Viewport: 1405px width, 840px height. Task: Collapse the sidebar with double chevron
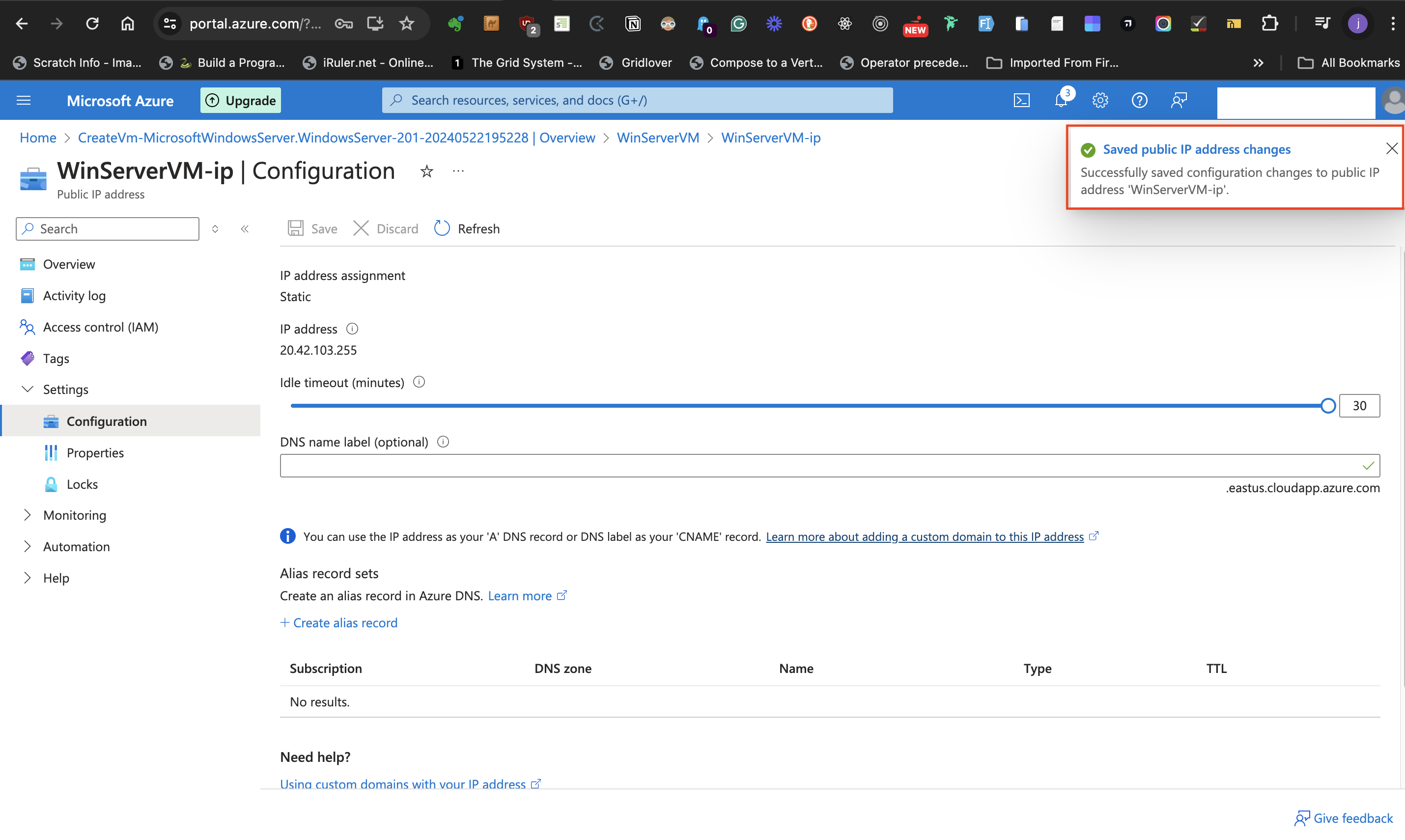click(245, 229)
